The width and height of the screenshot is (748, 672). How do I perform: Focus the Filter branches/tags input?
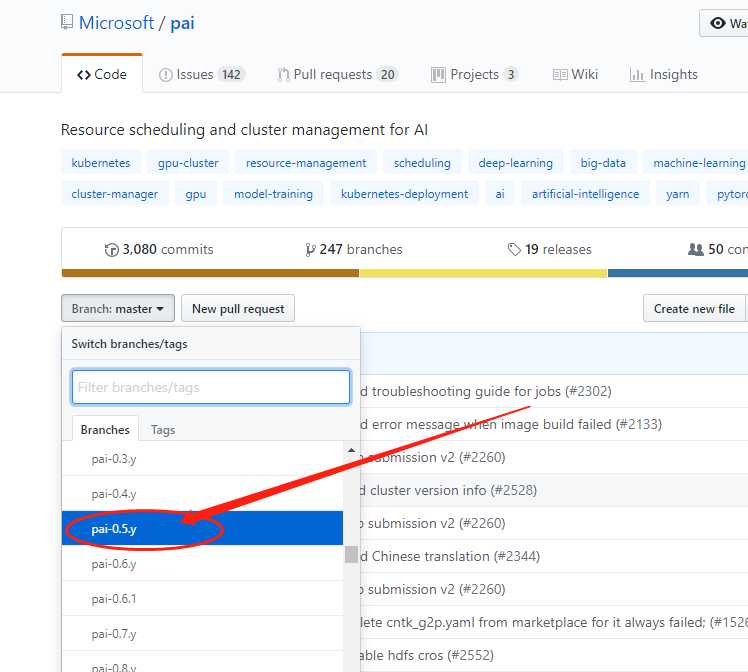(211, 387)
